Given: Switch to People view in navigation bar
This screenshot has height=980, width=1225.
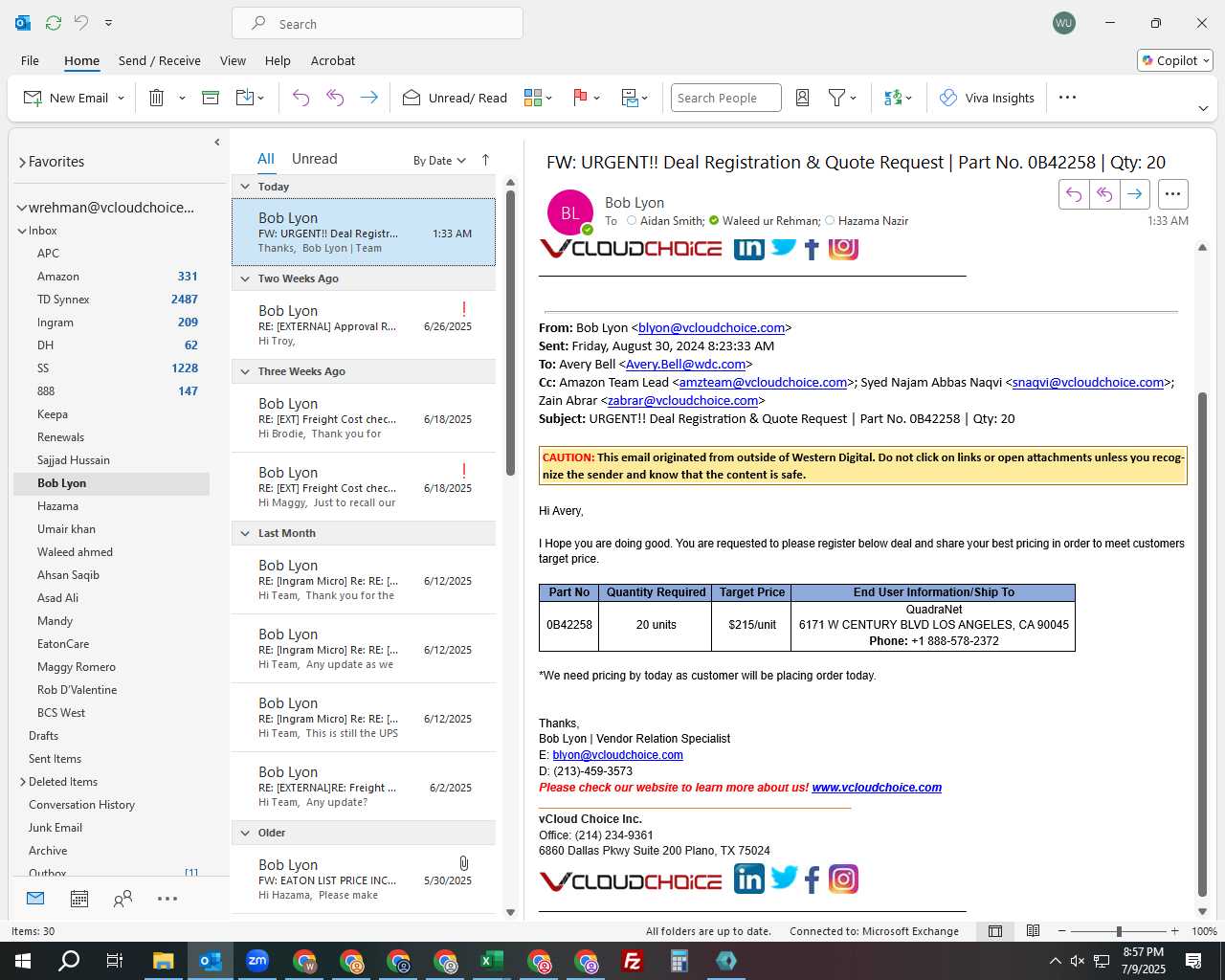Looking at the screenshot, I should [122, 899].
